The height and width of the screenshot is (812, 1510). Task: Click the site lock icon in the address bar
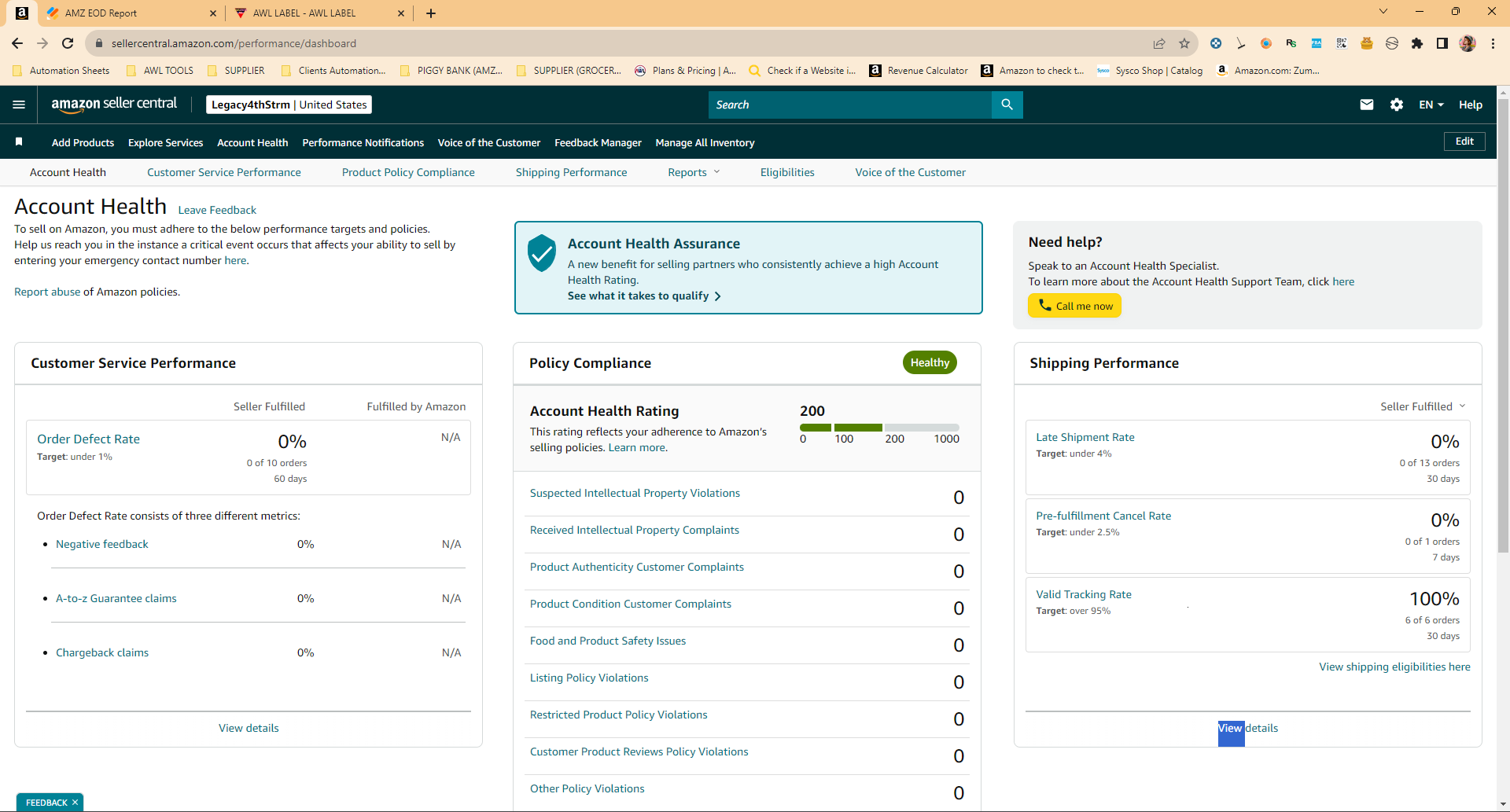[99, 43]
